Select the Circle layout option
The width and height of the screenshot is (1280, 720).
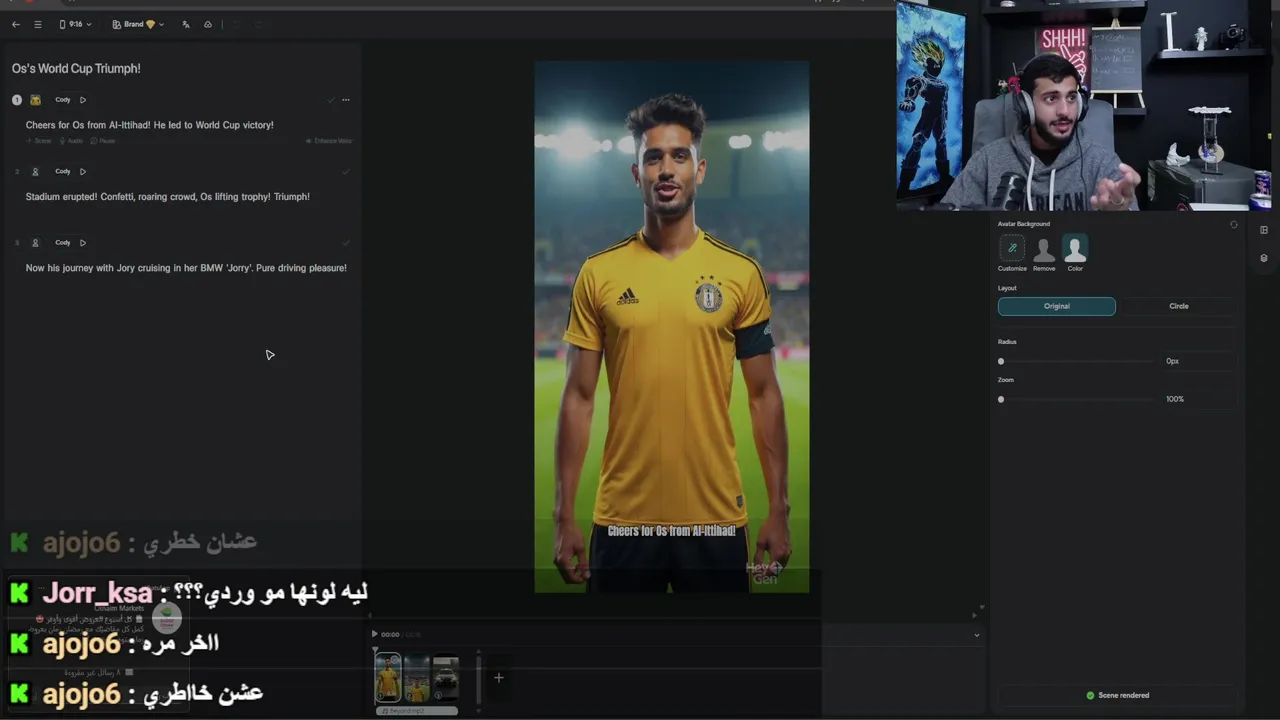(1179, 306)
